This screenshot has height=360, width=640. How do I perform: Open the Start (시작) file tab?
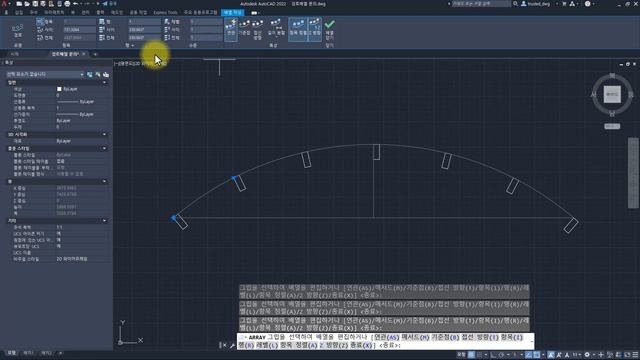(15, 54)
